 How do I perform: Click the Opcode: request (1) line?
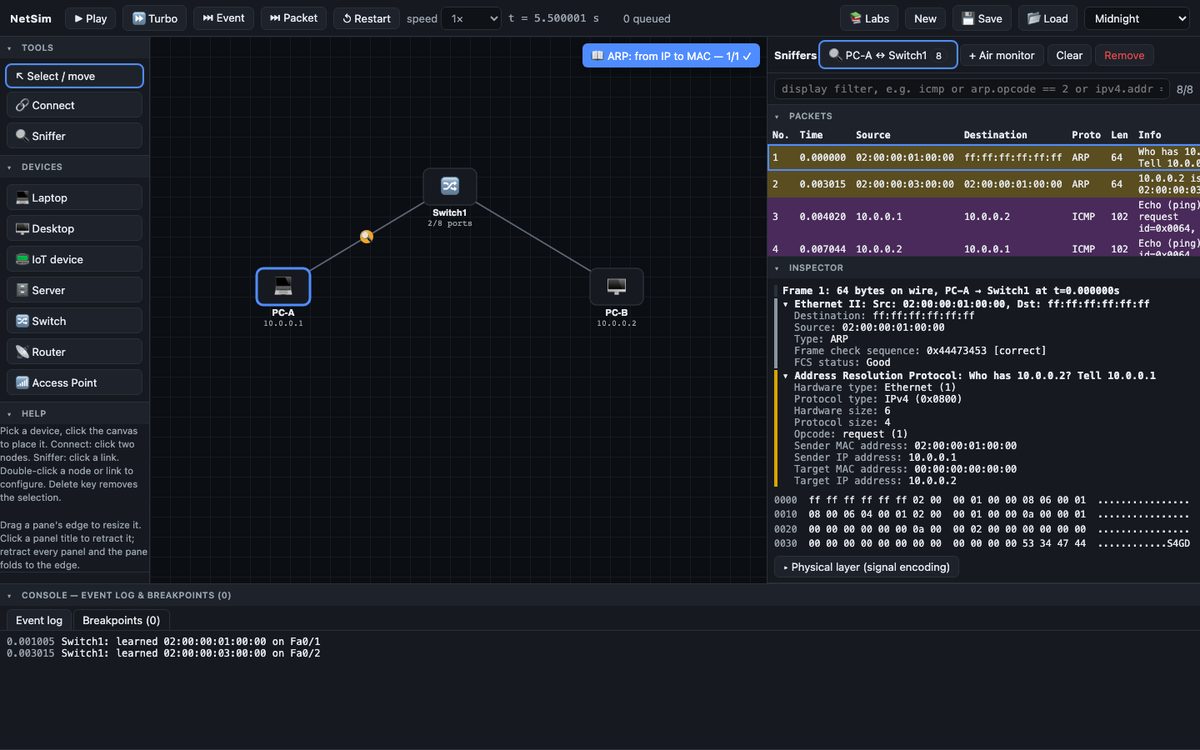851,434
